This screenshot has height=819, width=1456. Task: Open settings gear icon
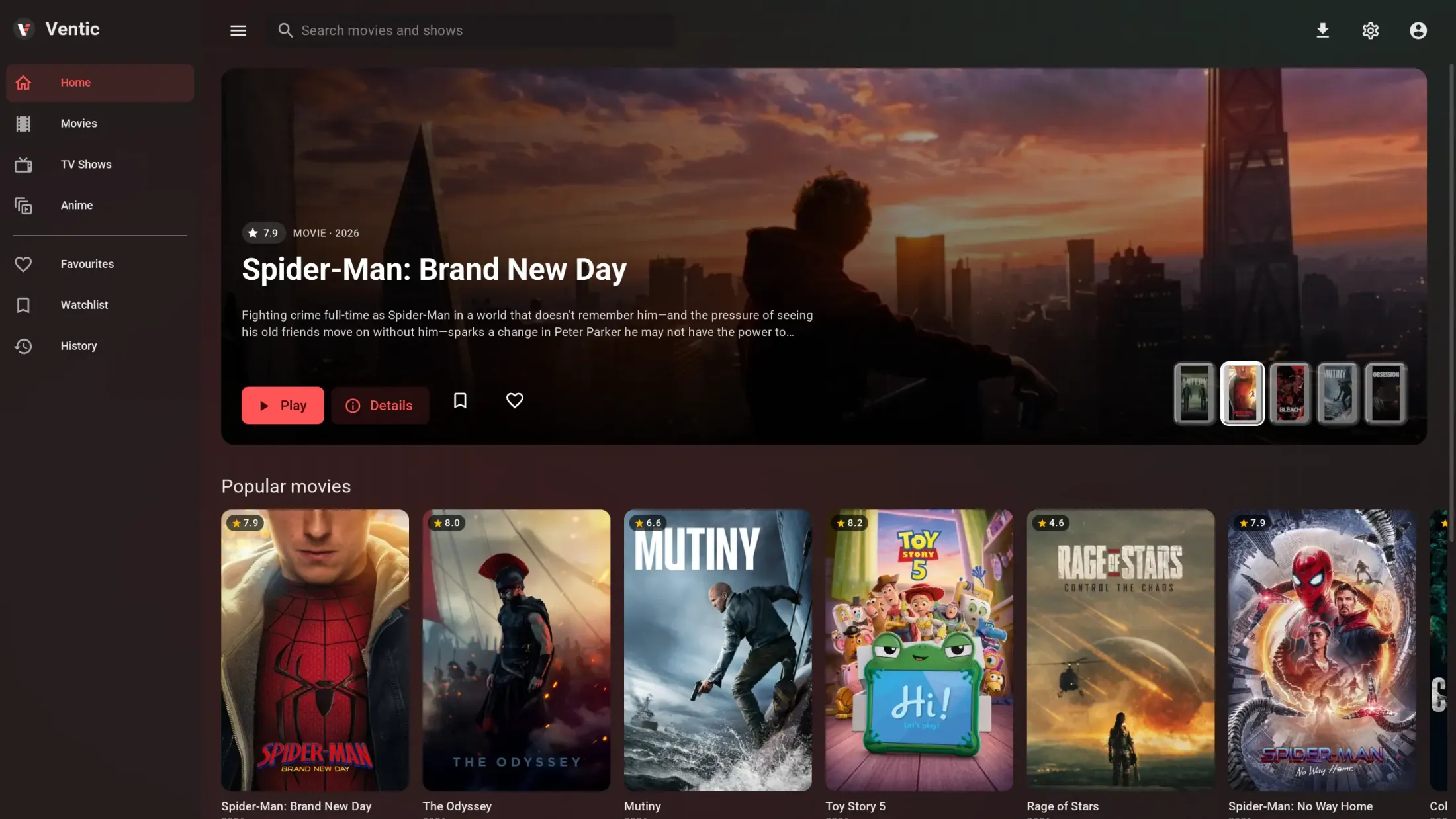(1371, 30)
